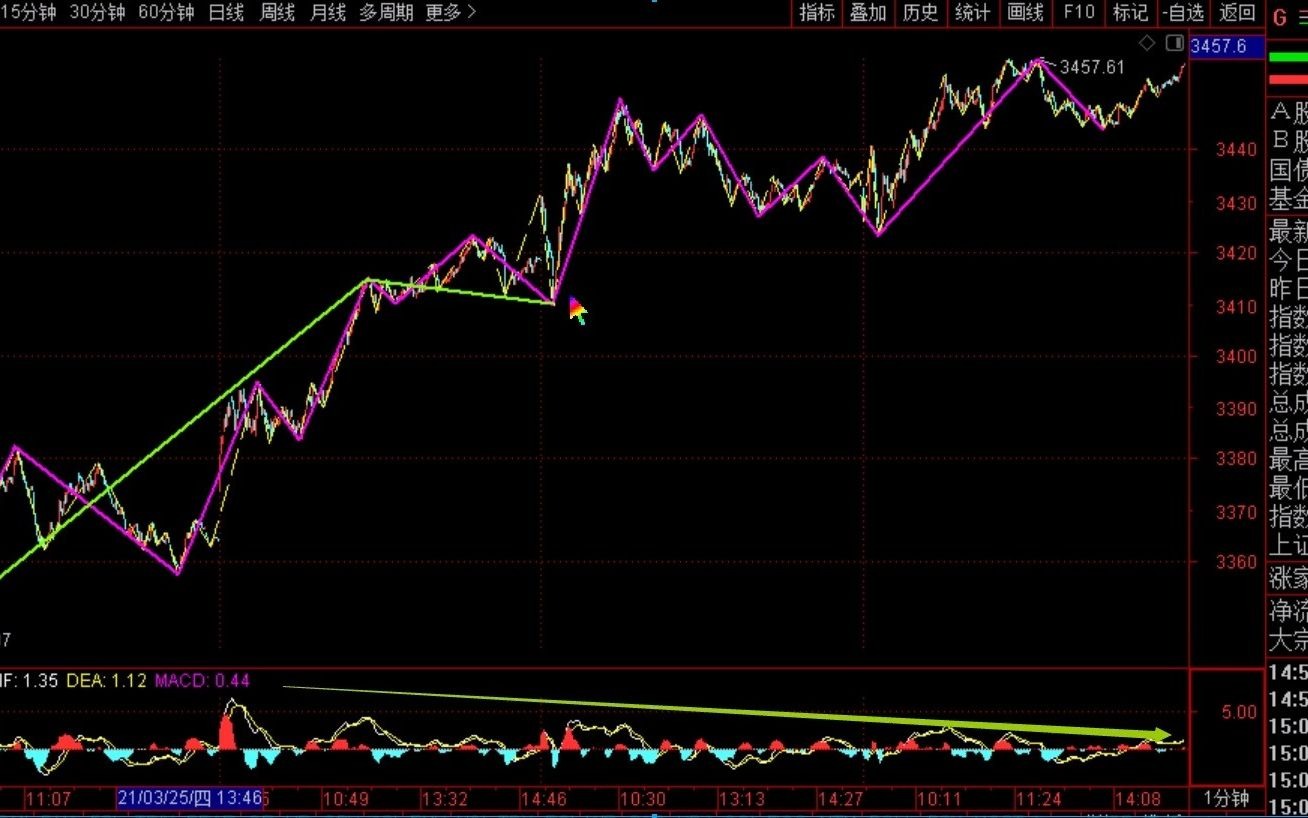Open the F10 company info button

click(1078, 13)
